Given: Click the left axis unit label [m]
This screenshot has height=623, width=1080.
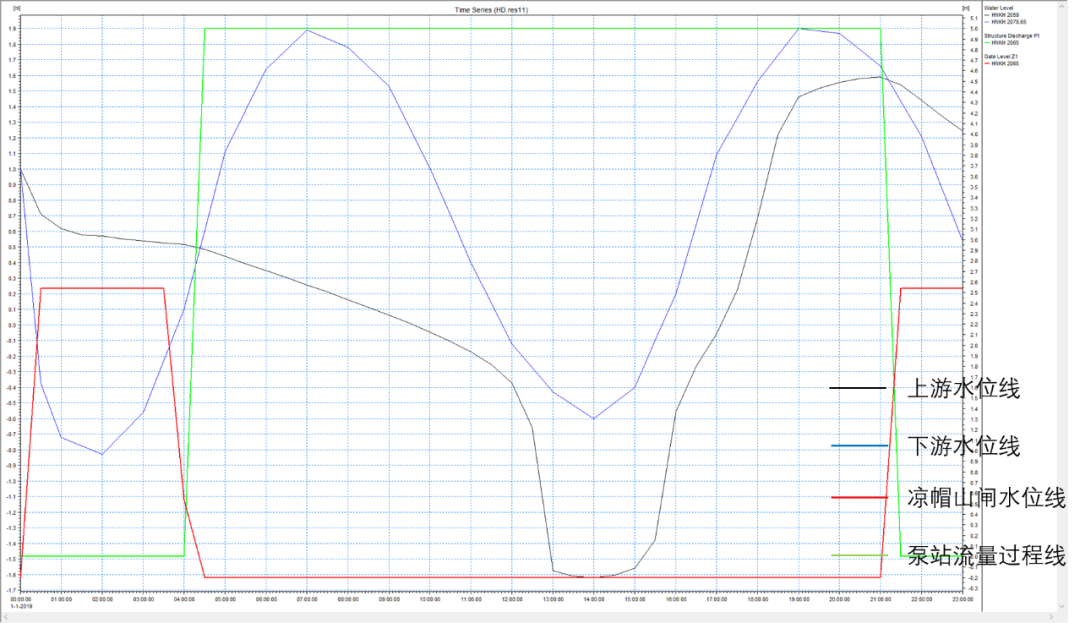Looking at the screenshot, I should tap(16, 8).
